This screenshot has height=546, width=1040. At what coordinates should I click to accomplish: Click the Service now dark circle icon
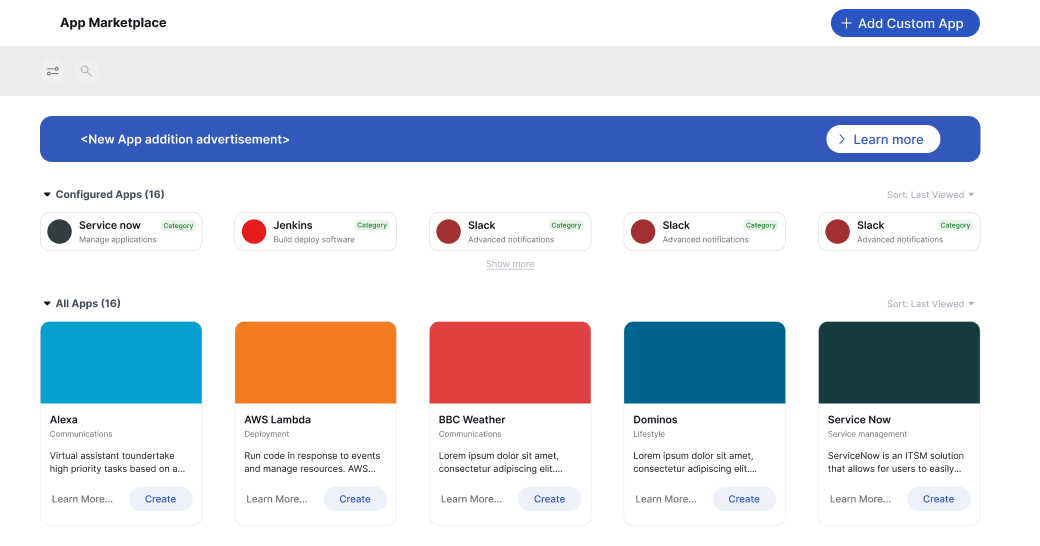(60, 232)
